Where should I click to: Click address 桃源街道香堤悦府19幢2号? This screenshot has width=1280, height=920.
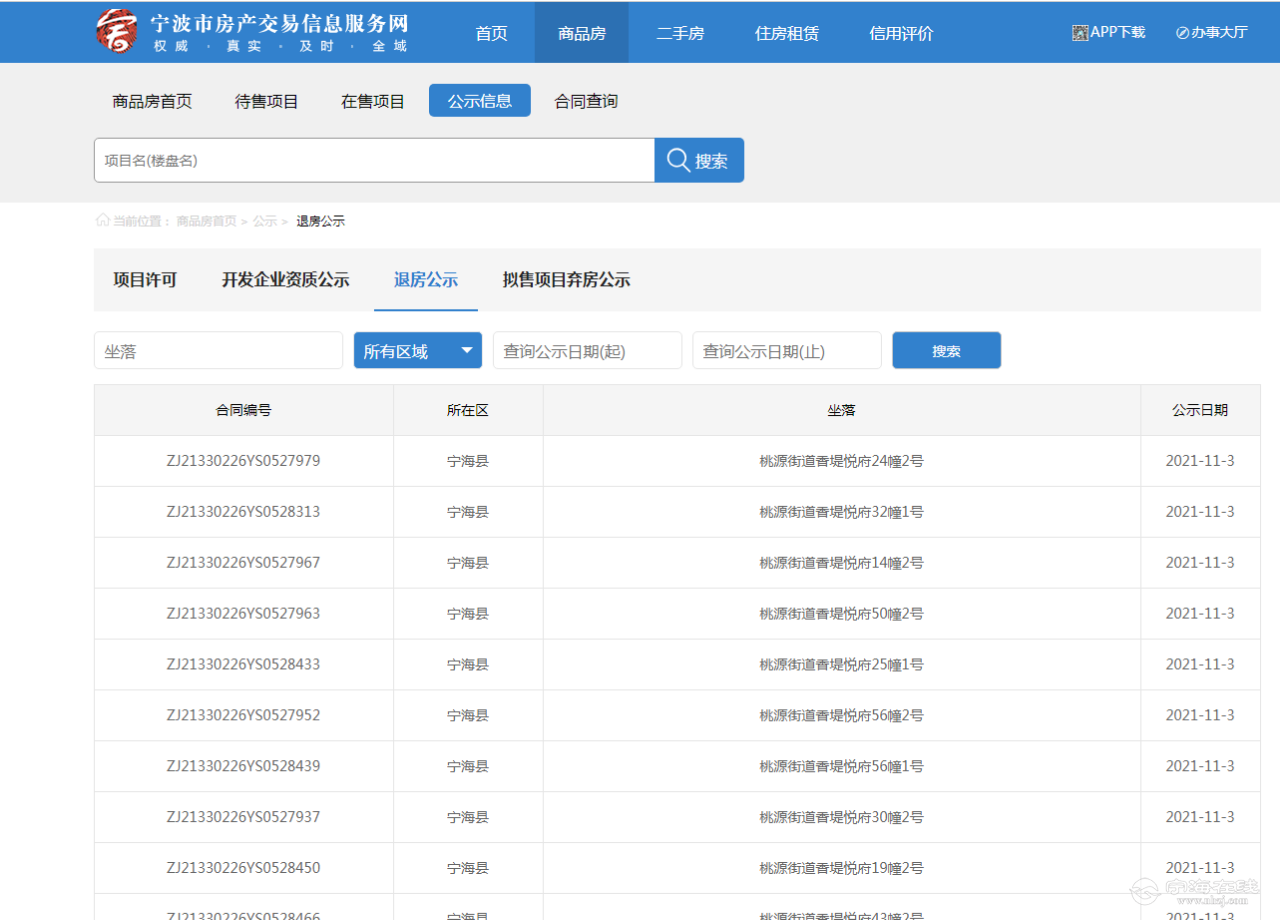pyautogui.click(x=841, y=868)
